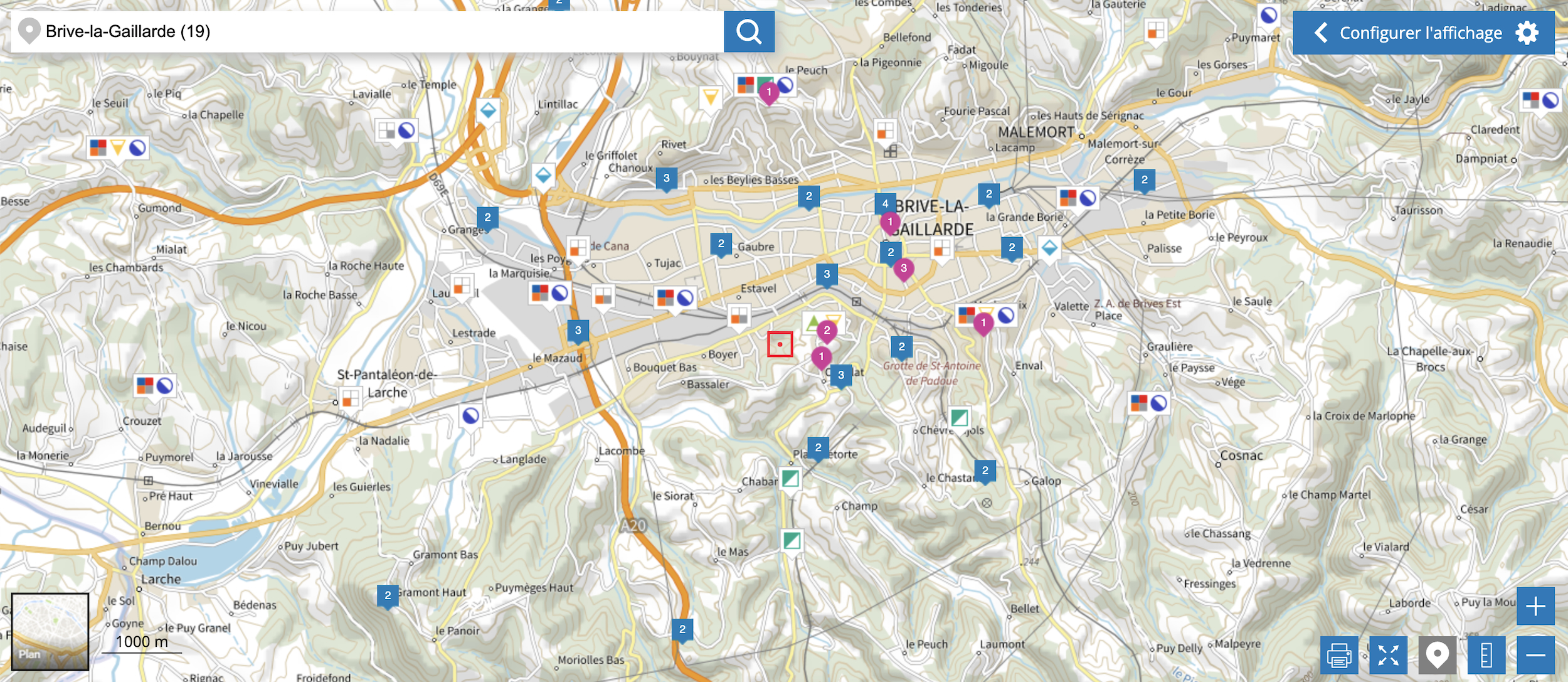Click the location pin in search bar
The image size is (1568, 682).
click(x=29, y=31)
